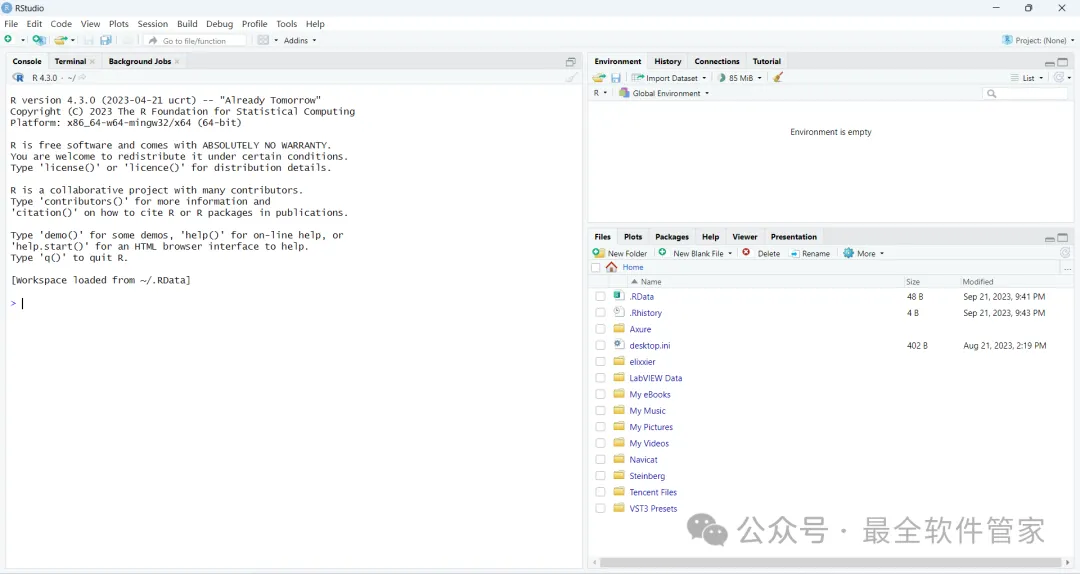Load workspace with Environment folder icon
This screenshot has height=574, width=1080.
pos(599,78)
